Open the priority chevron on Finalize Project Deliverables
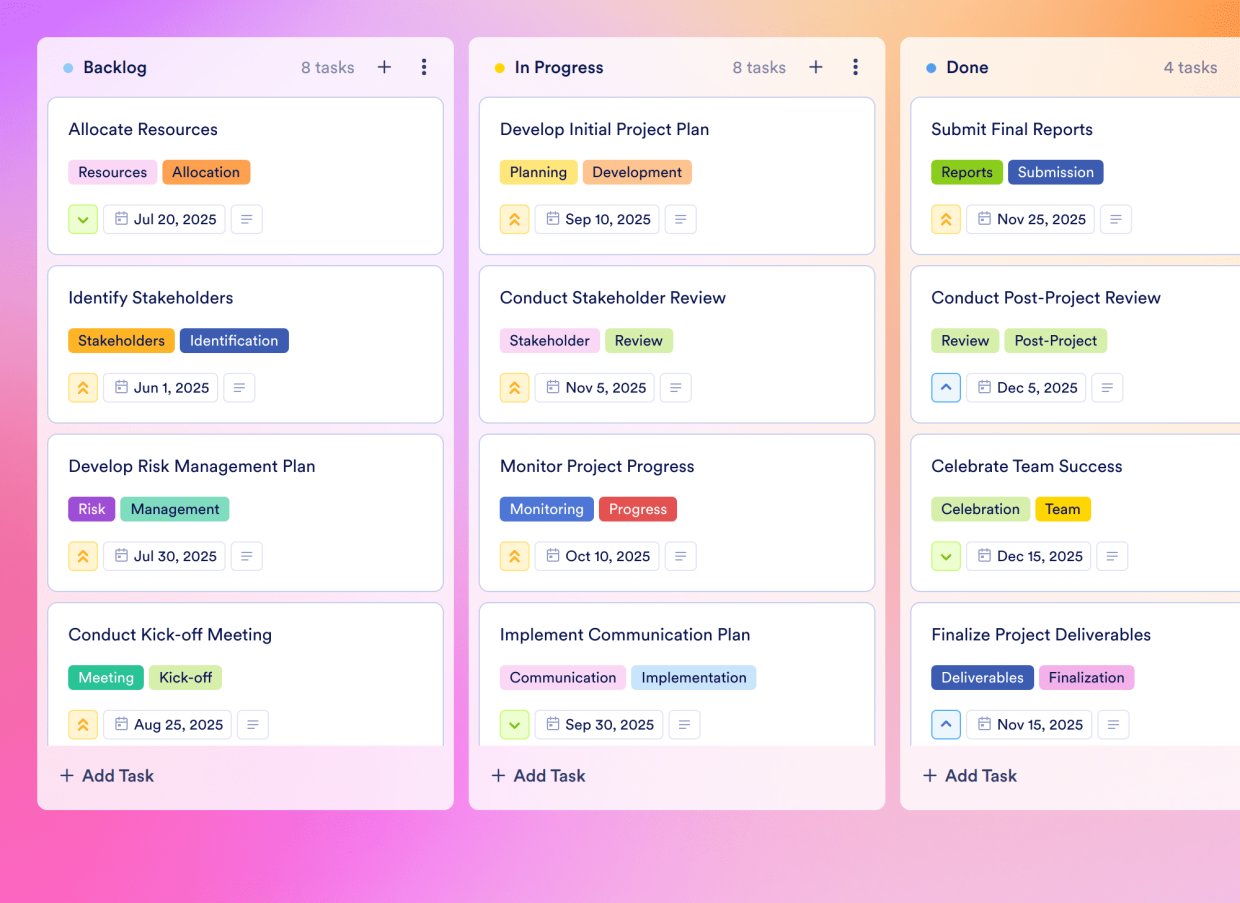This screenshot has width=1240, height=903. (x=946, y=724)
